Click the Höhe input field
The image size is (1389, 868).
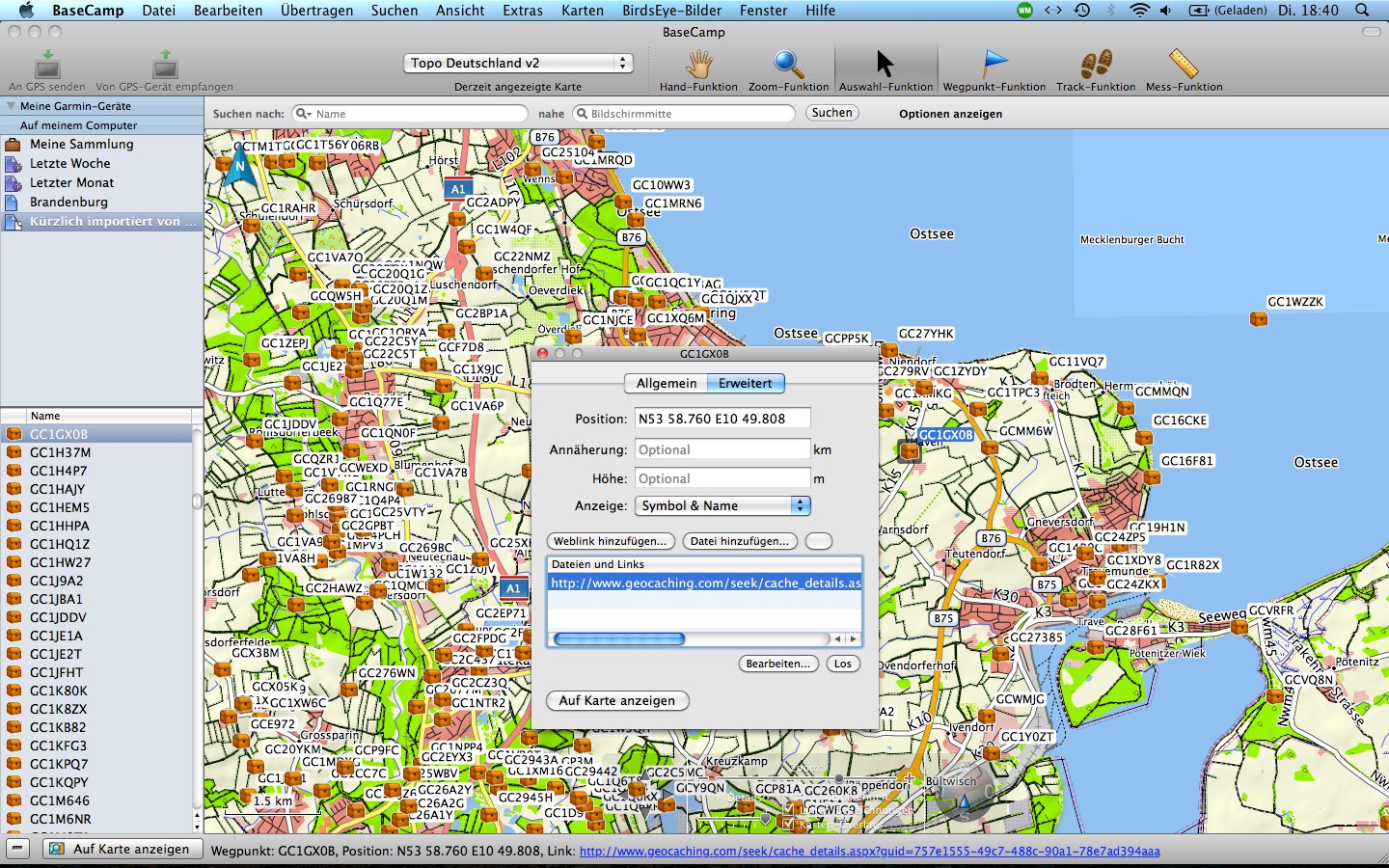(722, 478)
